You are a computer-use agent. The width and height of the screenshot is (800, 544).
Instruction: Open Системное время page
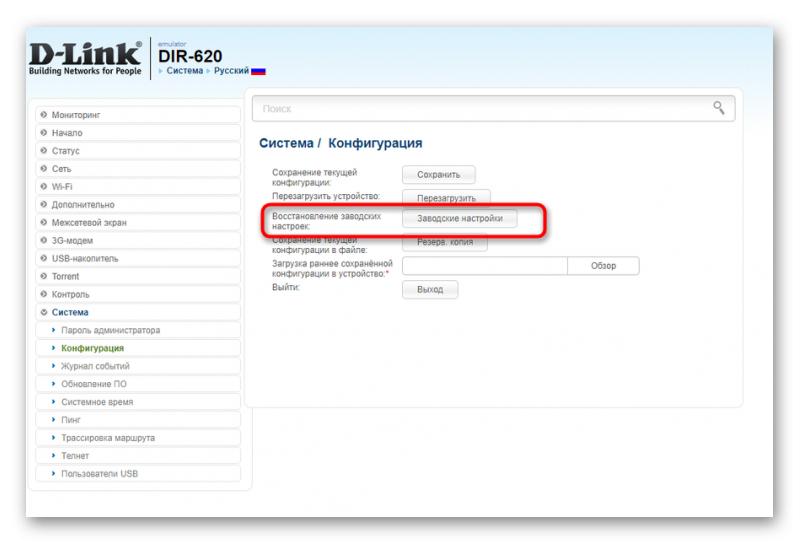[138, 402]
